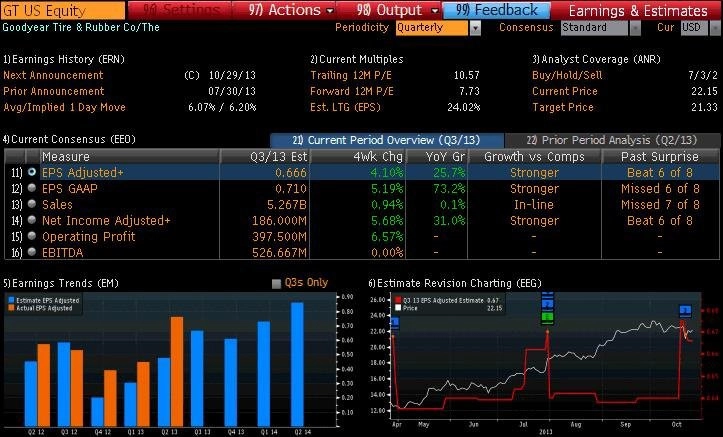The image size is (723, 437).
Task: Click the Buy/Hold/Sell value 7/3/2
Action: coord(703,75)
